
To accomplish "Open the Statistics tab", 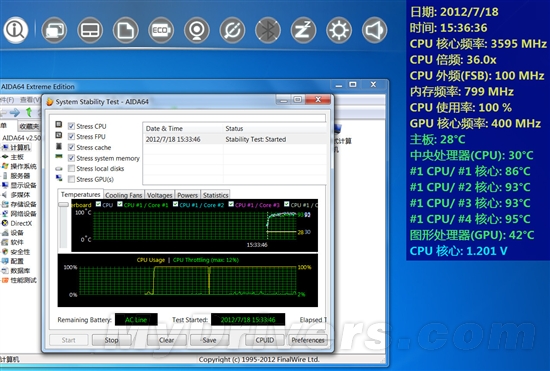I will tap(215, 195).
